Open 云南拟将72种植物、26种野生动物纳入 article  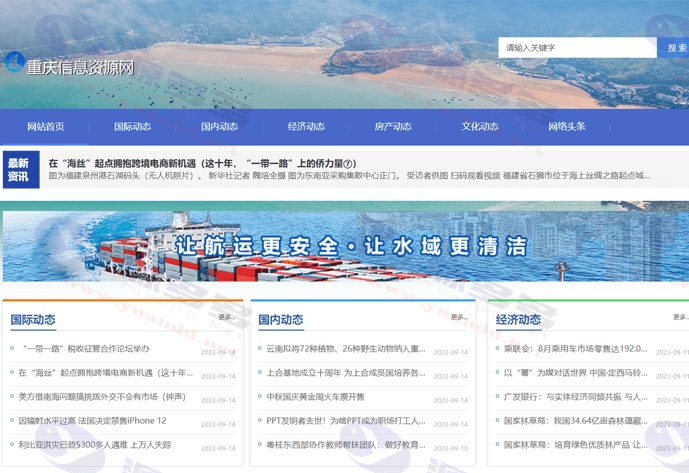346,349
